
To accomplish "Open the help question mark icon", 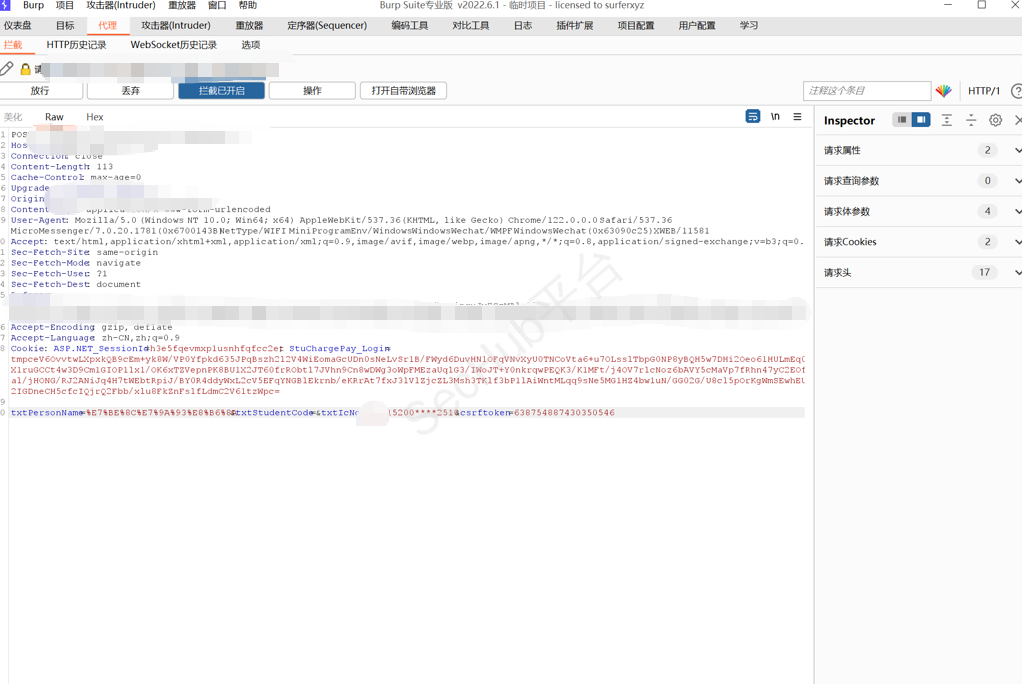I will coord(1016,91).
